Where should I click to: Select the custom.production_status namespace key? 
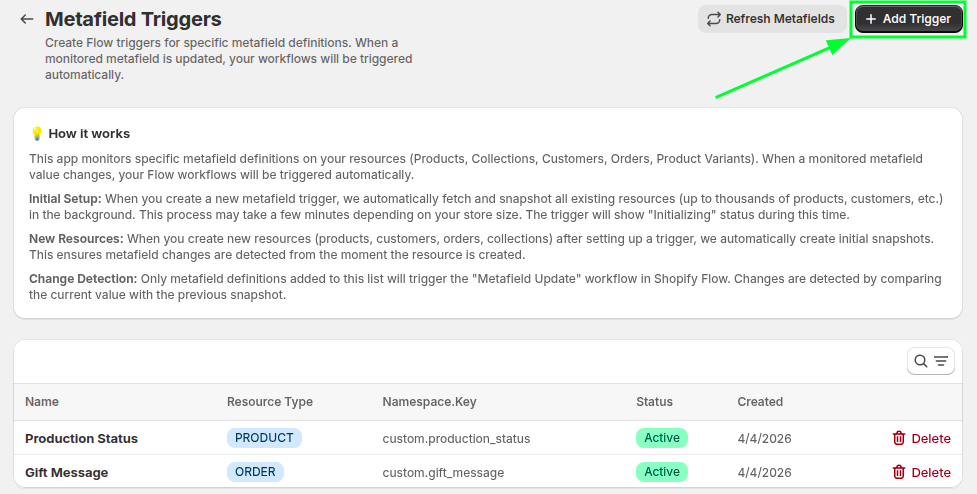tap(456, 439)
